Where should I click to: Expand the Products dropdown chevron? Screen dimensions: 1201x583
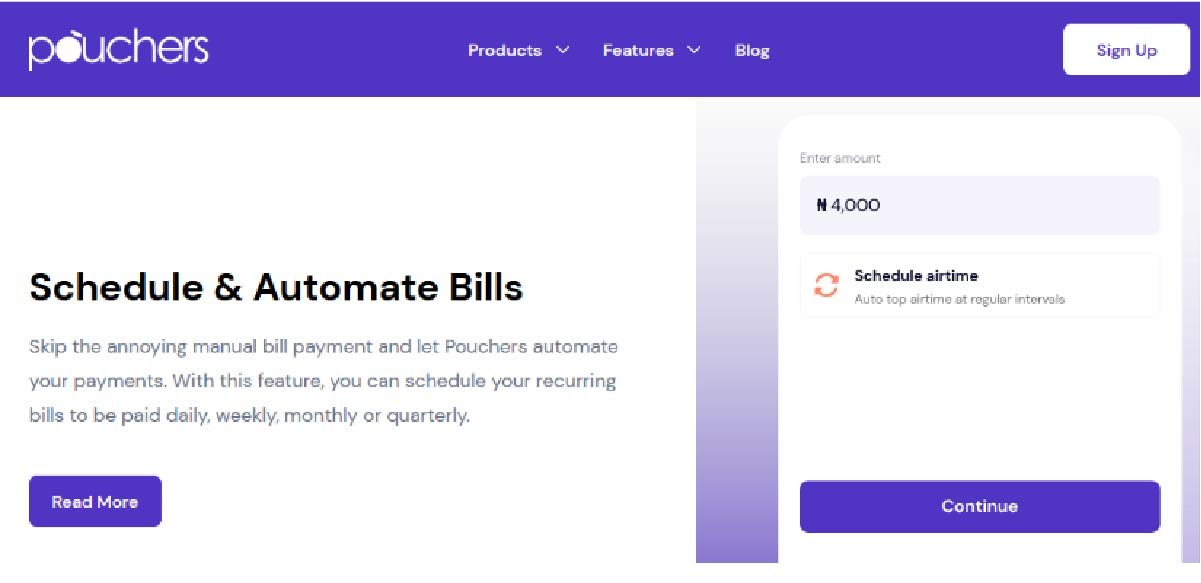(x=563, y=50)
